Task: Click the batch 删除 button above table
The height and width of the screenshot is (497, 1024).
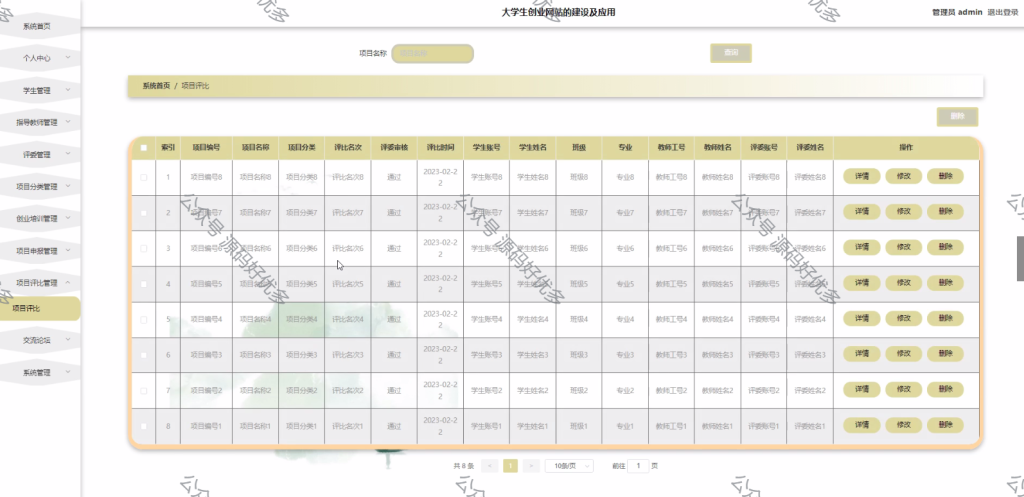Action: pos(957,117)
